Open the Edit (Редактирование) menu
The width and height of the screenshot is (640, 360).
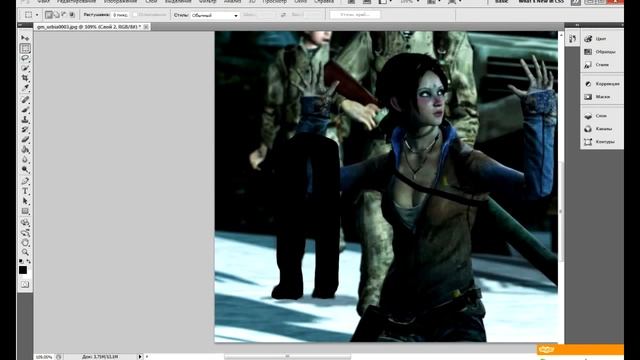point(76,2)
